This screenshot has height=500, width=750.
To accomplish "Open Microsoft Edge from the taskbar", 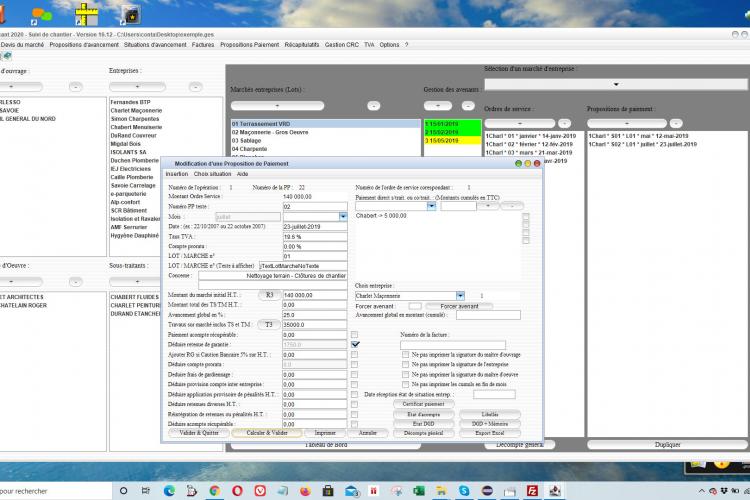I will (x=169, y=491).
